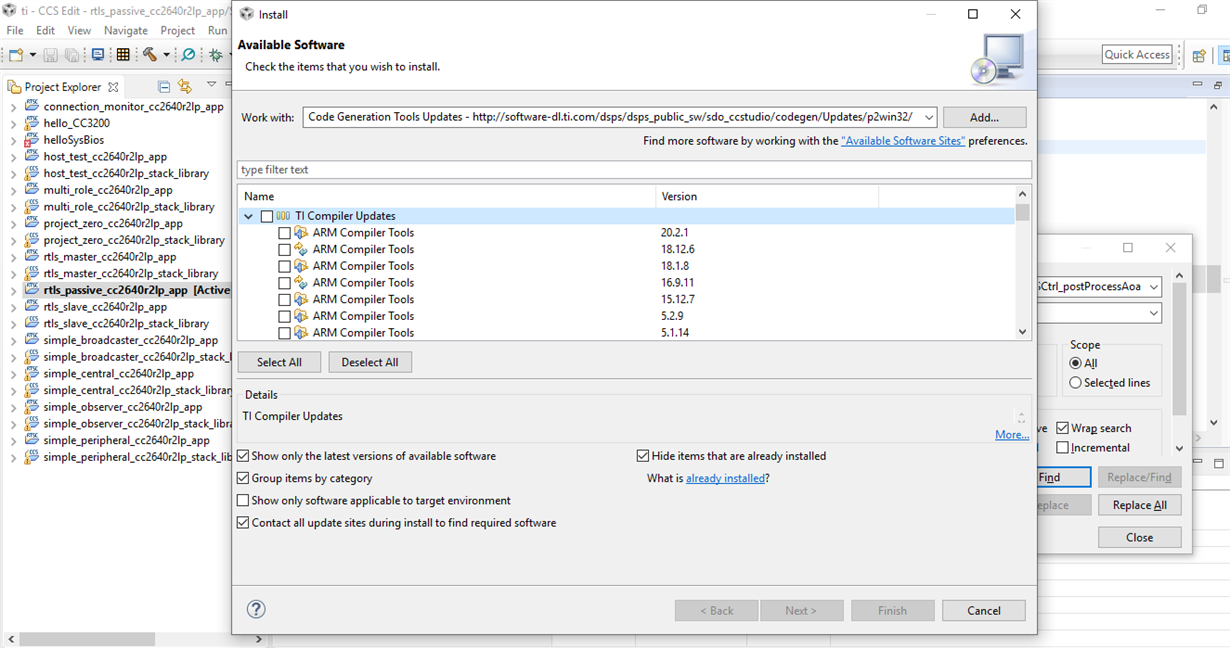
Task: Click Collapse All in Project Explorer
Action: pos(164,87)
